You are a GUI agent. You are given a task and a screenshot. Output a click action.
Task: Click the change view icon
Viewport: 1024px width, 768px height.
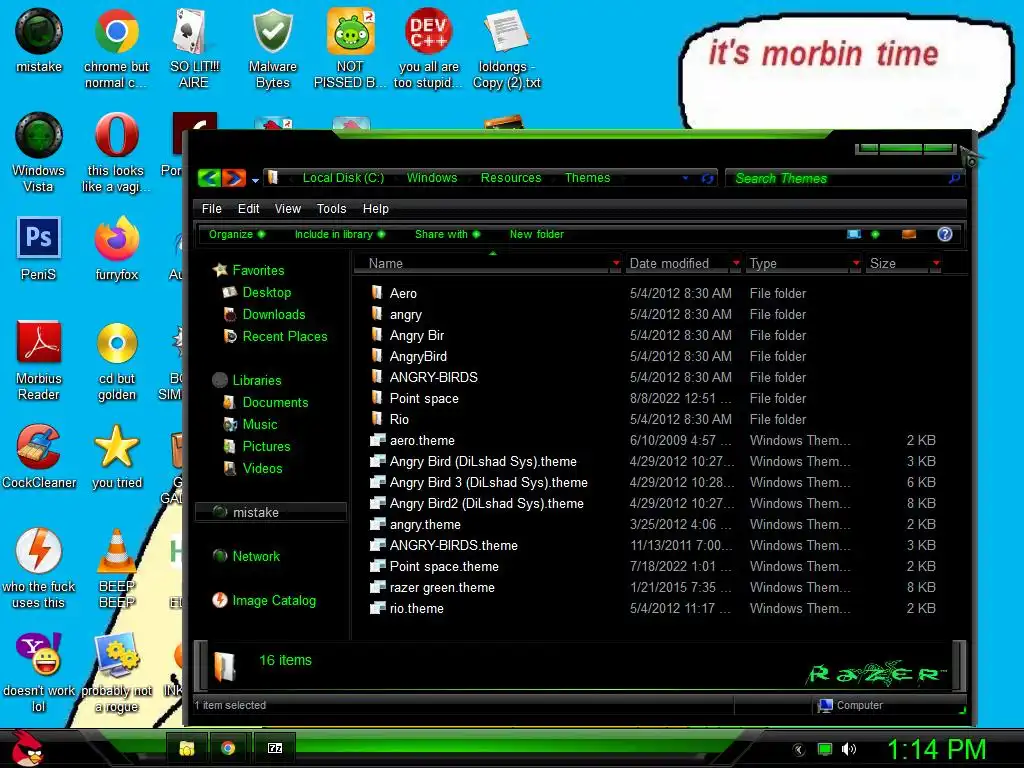tap(854, 234)
